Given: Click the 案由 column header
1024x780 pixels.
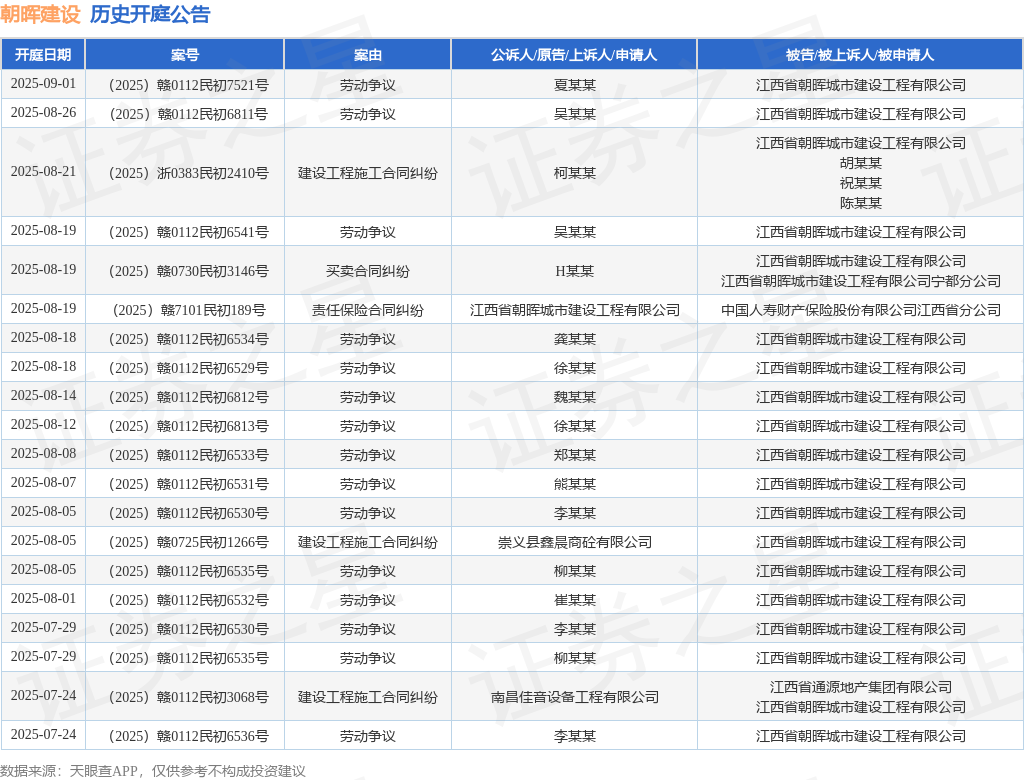Looking at the screenshot, I should click(368, 55).
